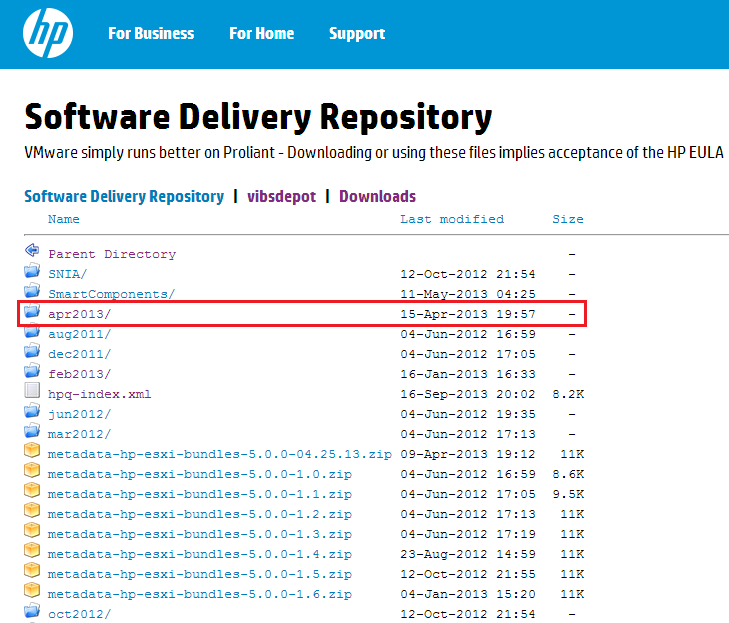
Task: Sort the listing by Name column
Action: point(64,219)
